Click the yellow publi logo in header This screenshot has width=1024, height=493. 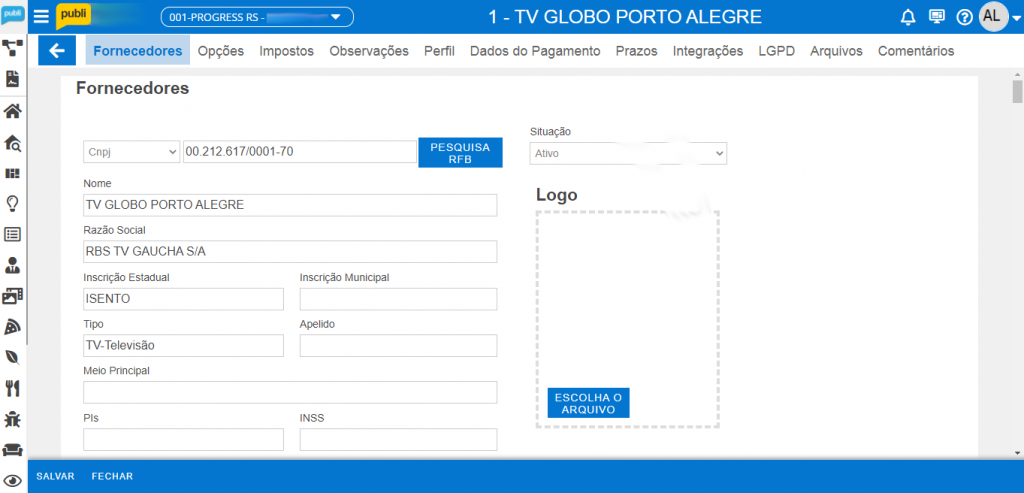coord(73,16)
